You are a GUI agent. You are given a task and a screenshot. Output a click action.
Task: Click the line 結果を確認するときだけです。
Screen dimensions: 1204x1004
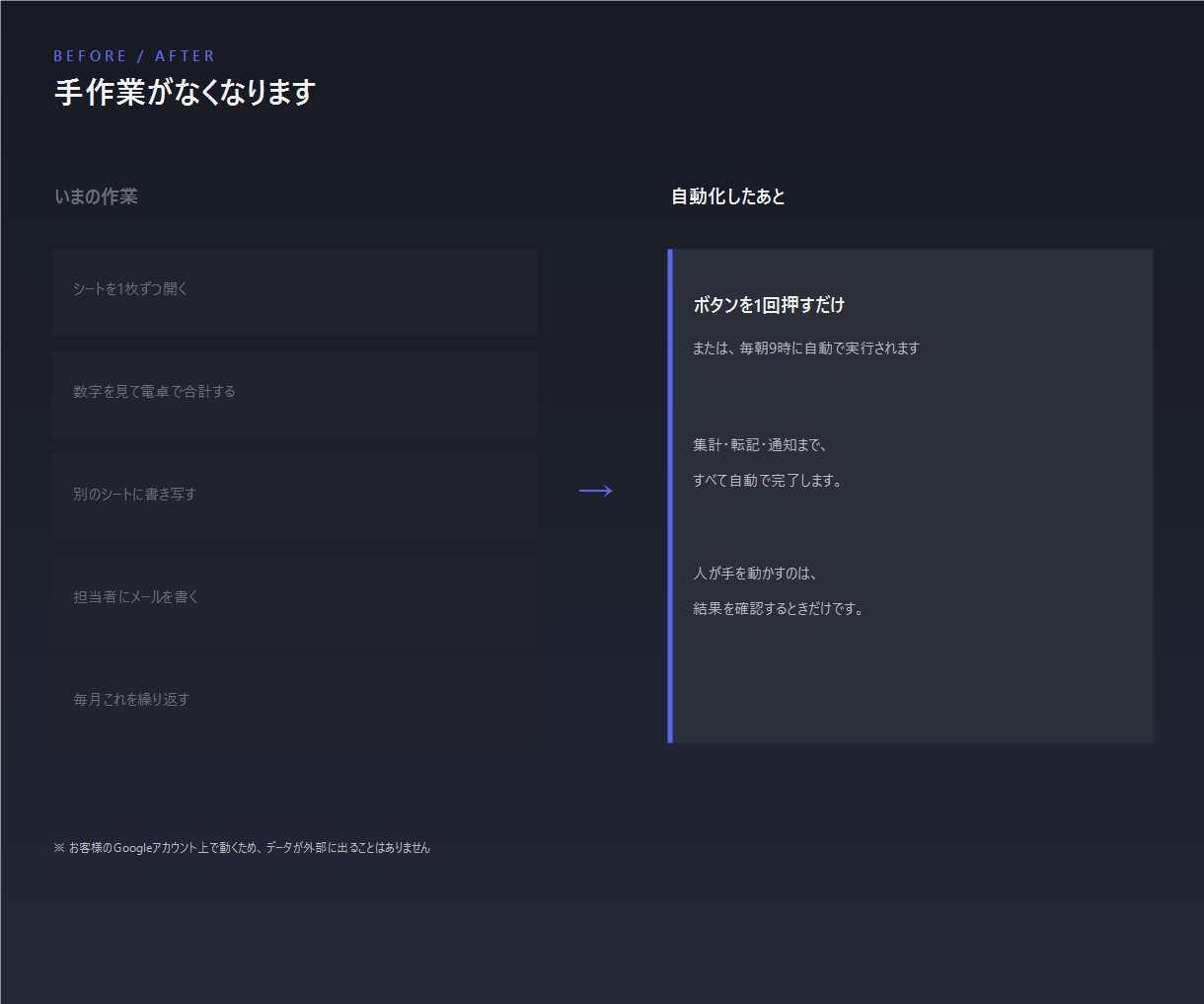point(780,609)
